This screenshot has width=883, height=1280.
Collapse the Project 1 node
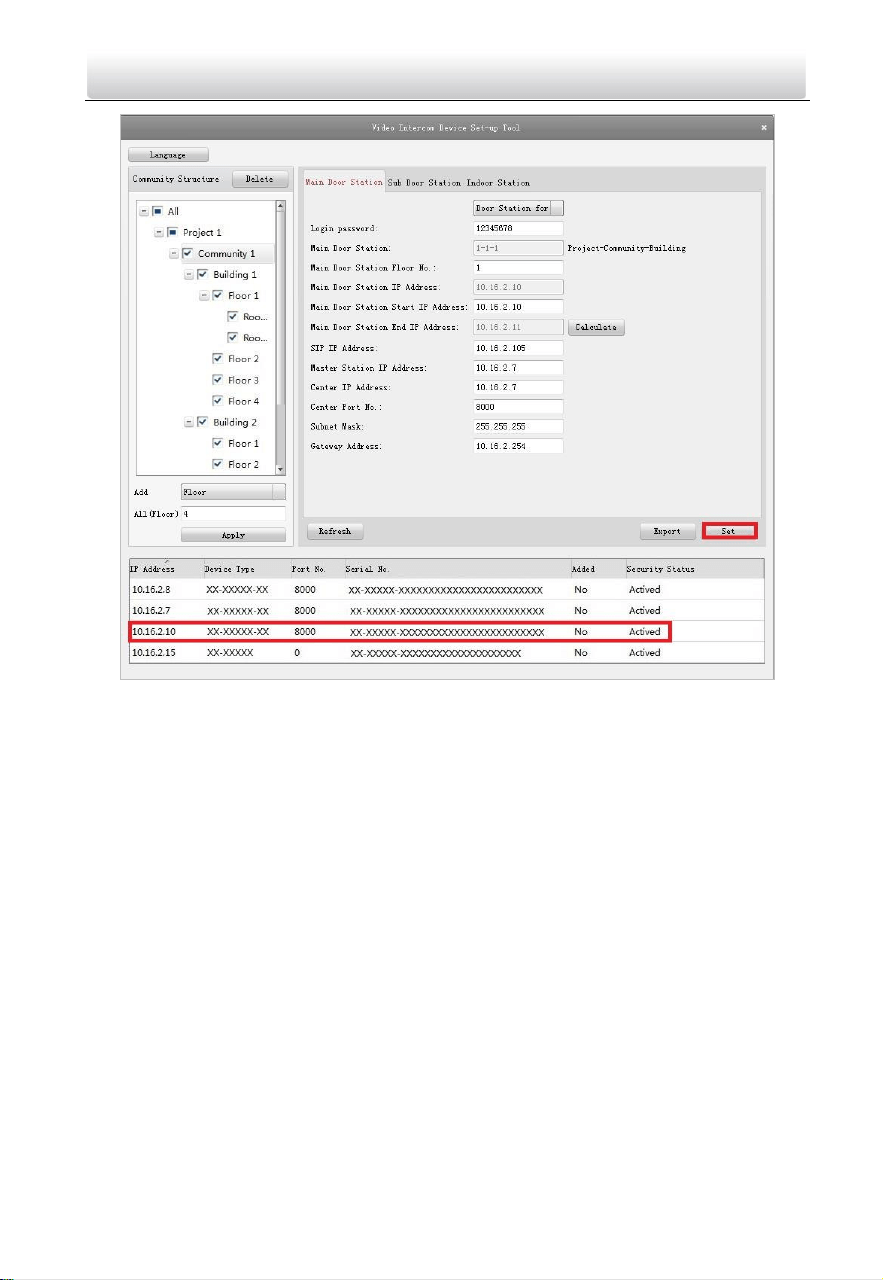coord(159,233)
